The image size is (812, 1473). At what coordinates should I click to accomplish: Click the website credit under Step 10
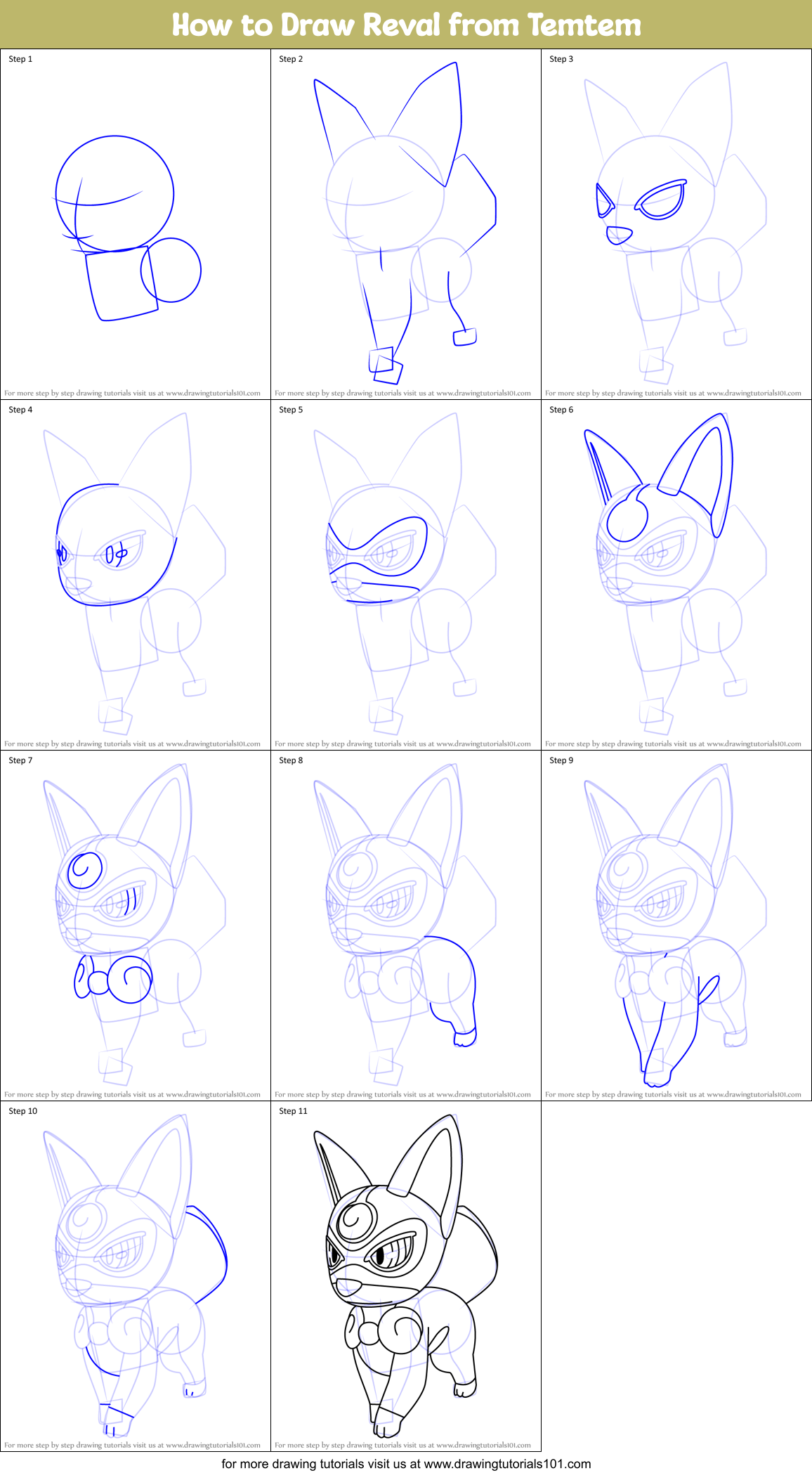tap(132, 1446)
